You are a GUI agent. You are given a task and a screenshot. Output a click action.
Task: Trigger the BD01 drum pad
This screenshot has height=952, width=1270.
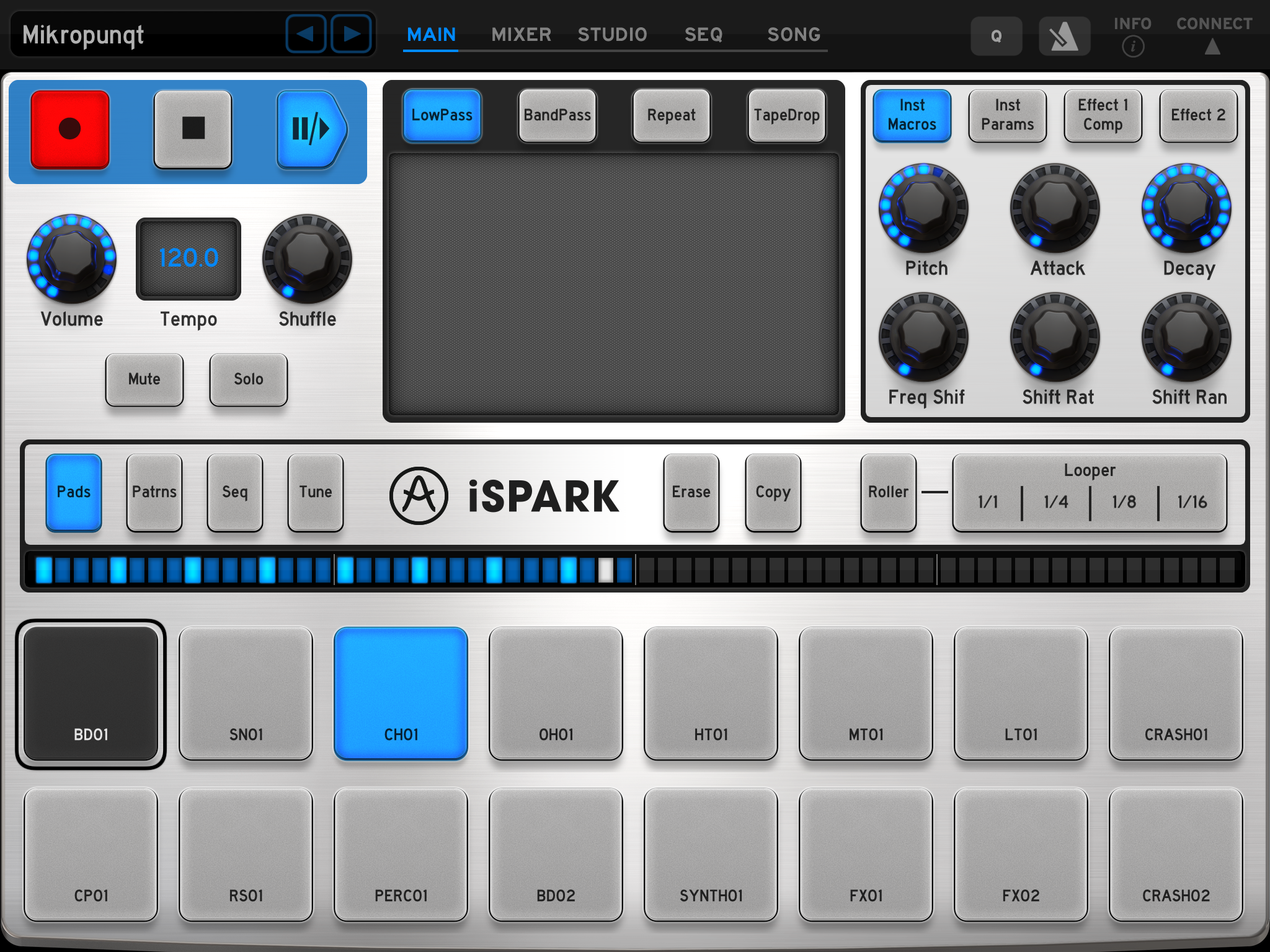pos(91,694)
